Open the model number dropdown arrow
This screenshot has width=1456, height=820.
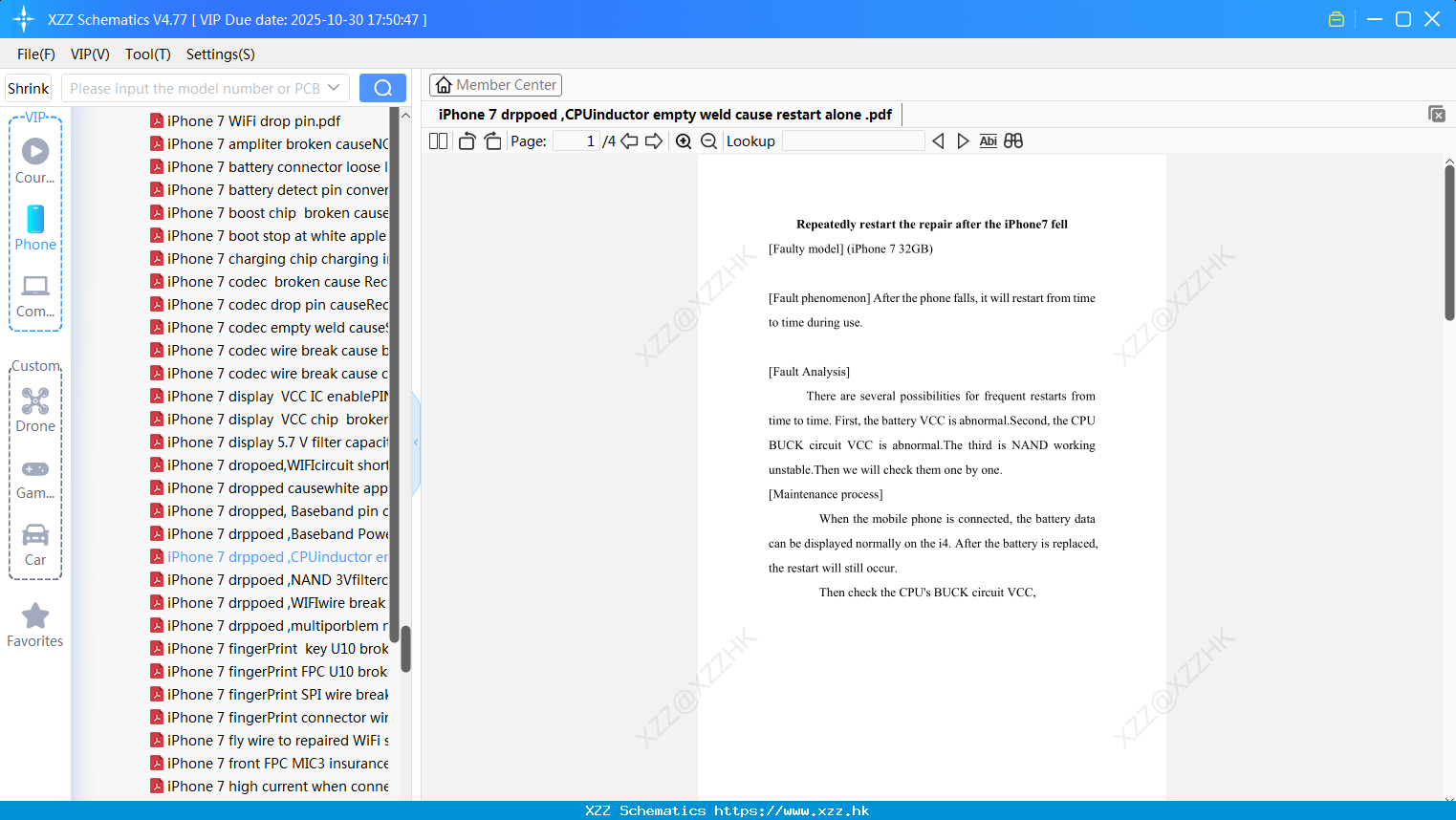334,88
